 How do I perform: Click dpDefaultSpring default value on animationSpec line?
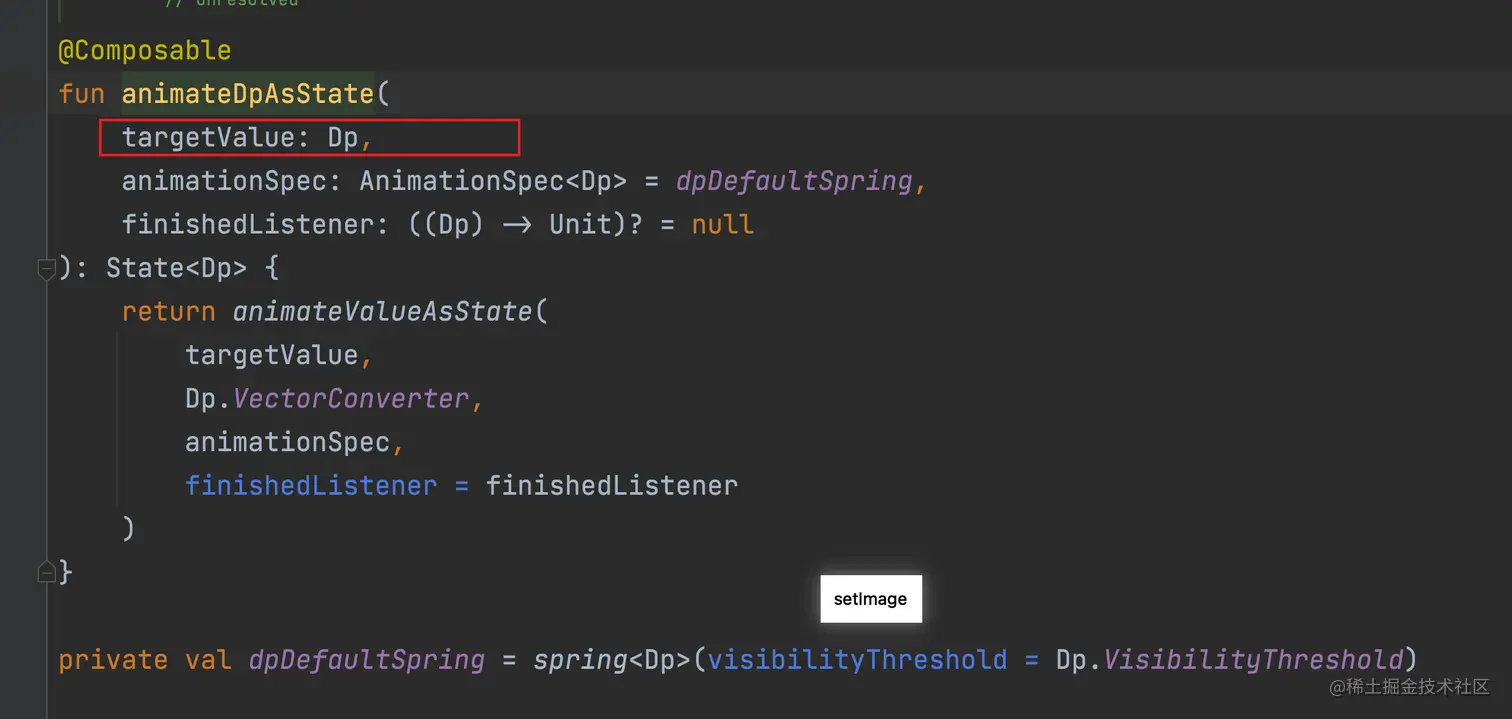tap(794, 181)
